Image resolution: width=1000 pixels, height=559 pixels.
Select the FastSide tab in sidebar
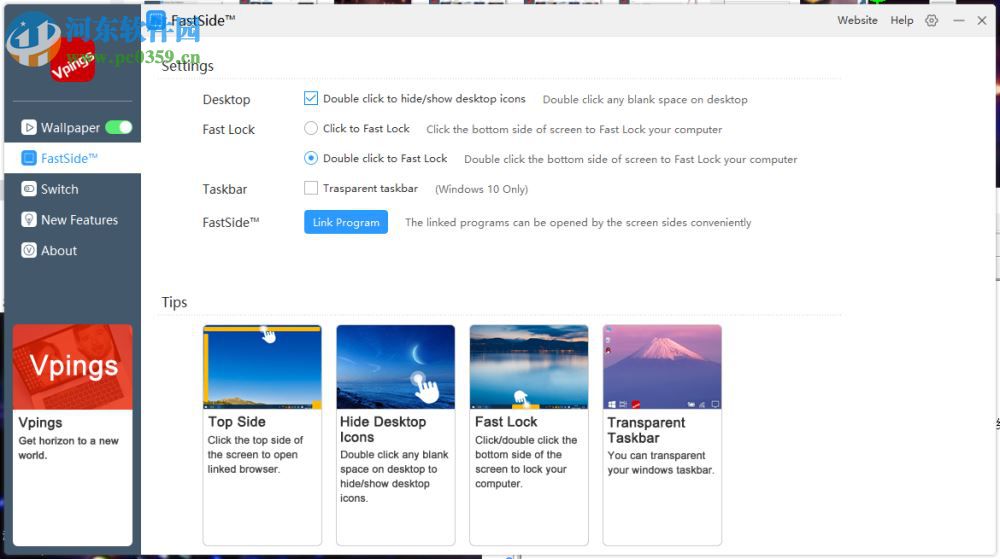click(72, 158)
